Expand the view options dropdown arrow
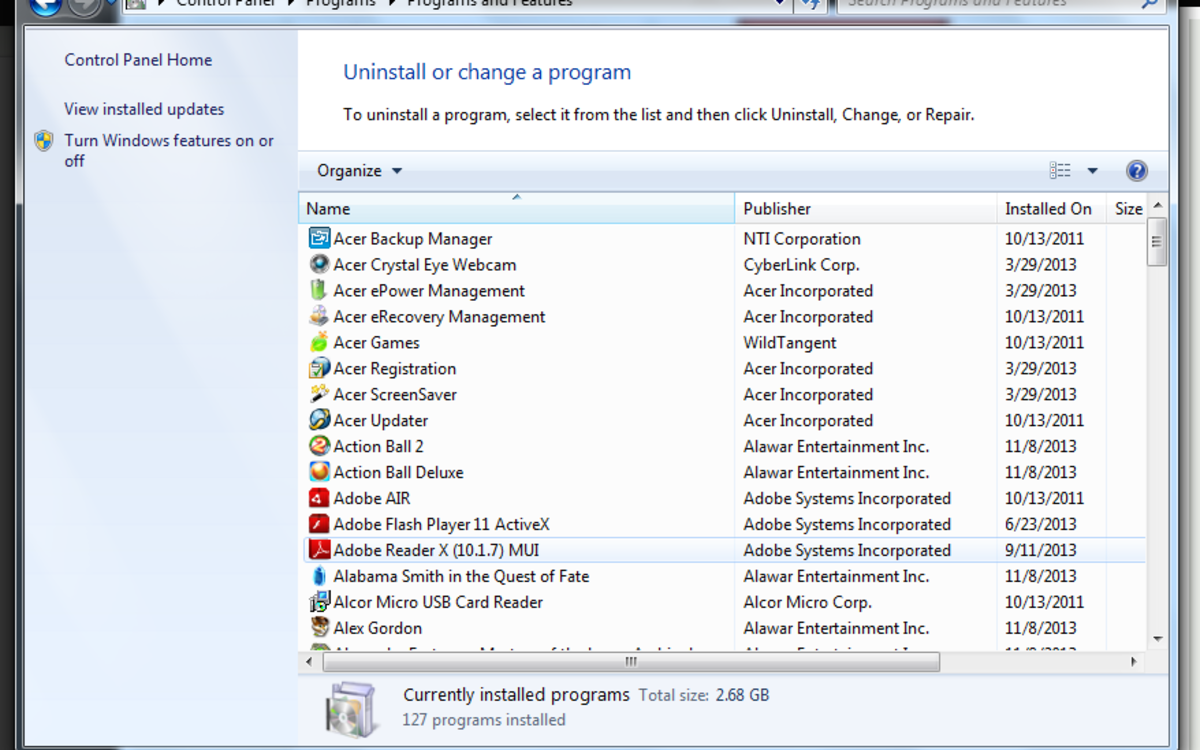Screen dimensions: 1200x750 point(1092,171)
